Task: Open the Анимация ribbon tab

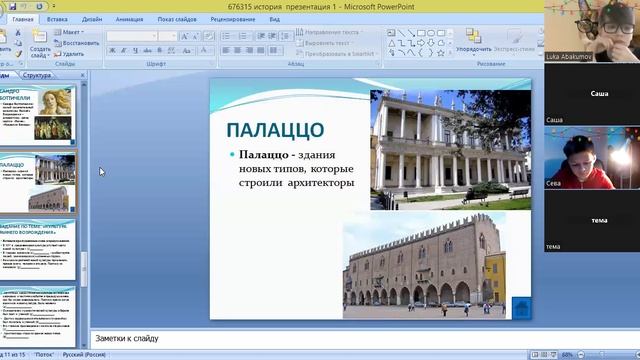Action: (129, 19)
